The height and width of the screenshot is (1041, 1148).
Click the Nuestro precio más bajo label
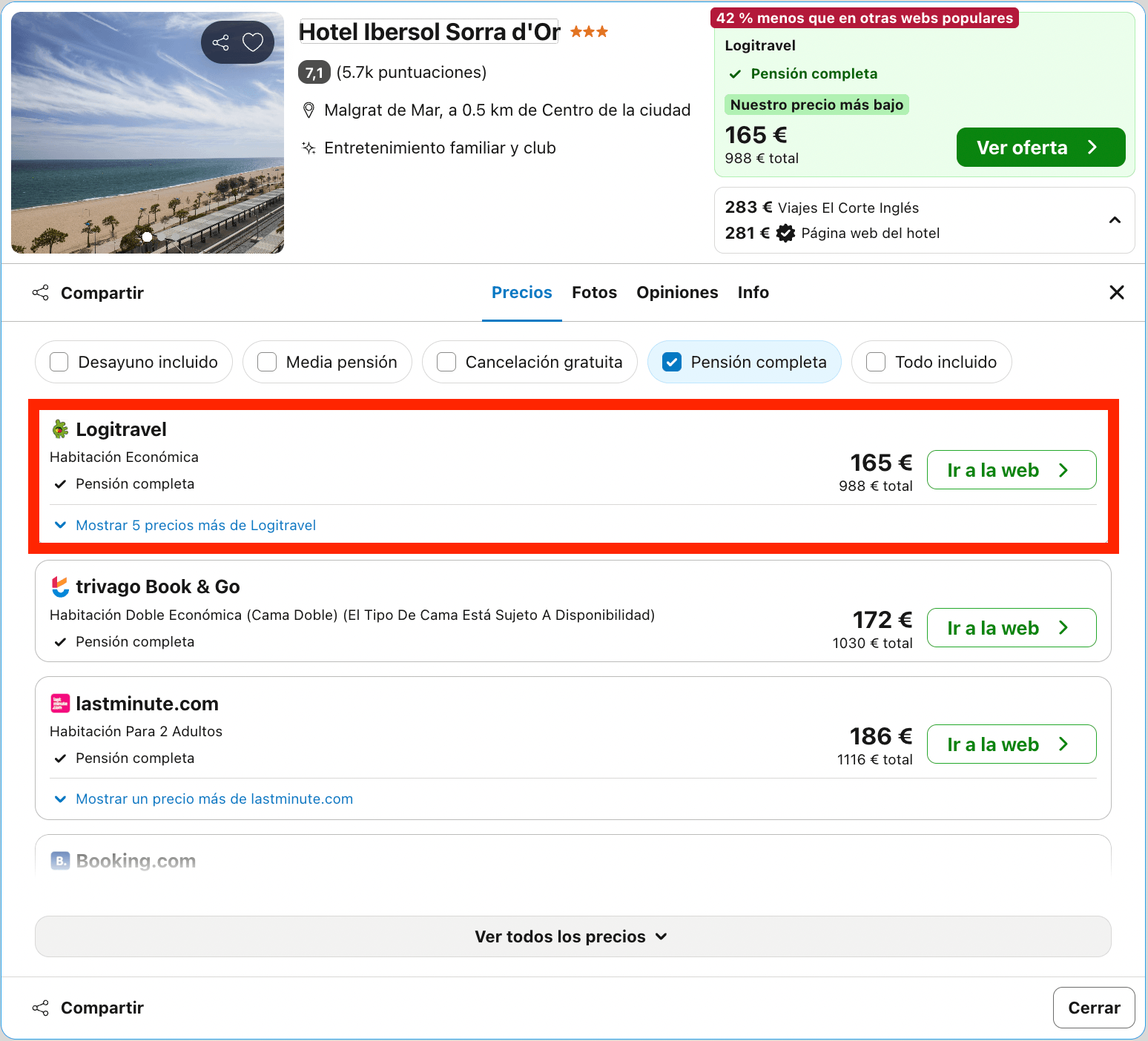(817, 105)
